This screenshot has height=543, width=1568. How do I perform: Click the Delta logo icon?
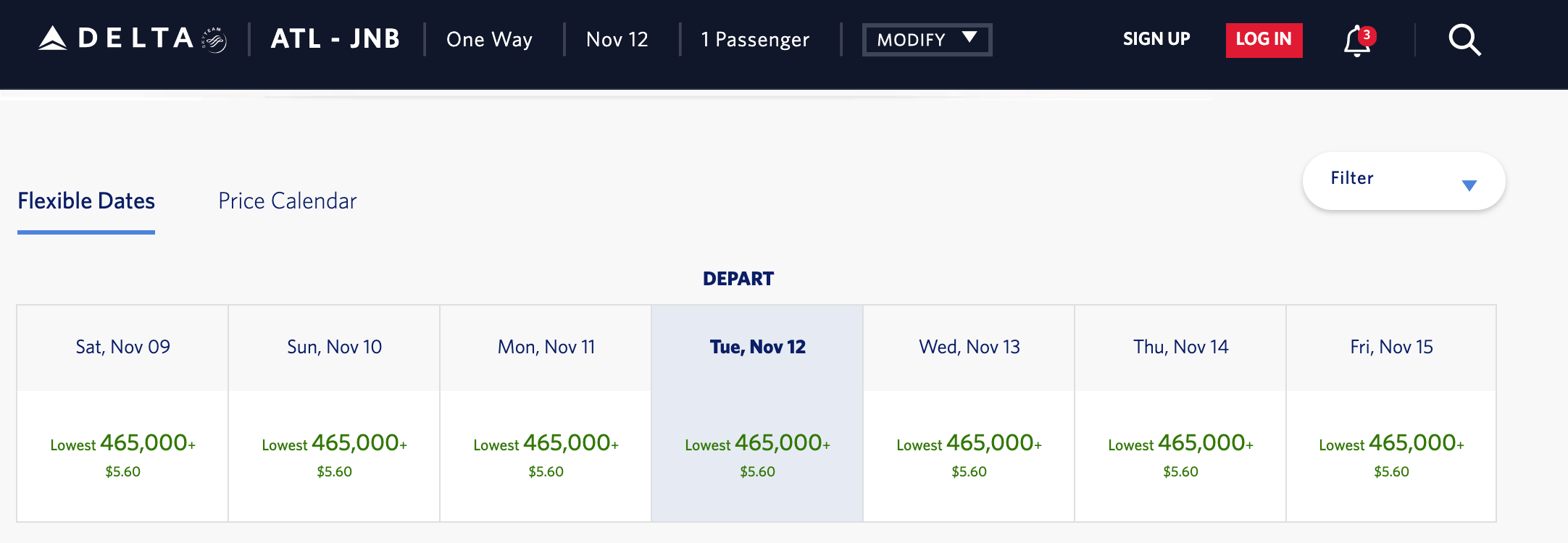(x=53, y=38)
